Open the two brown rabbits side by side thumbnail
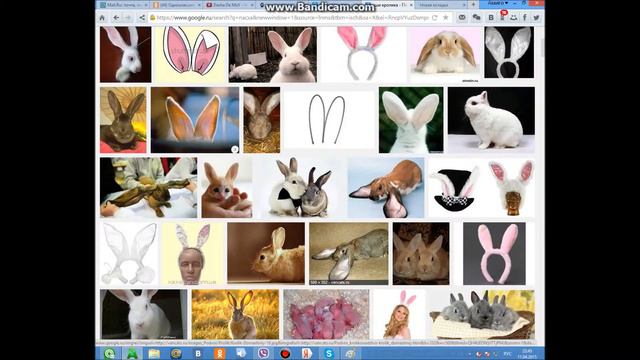640x360 pixels. [x=421, y=253]
